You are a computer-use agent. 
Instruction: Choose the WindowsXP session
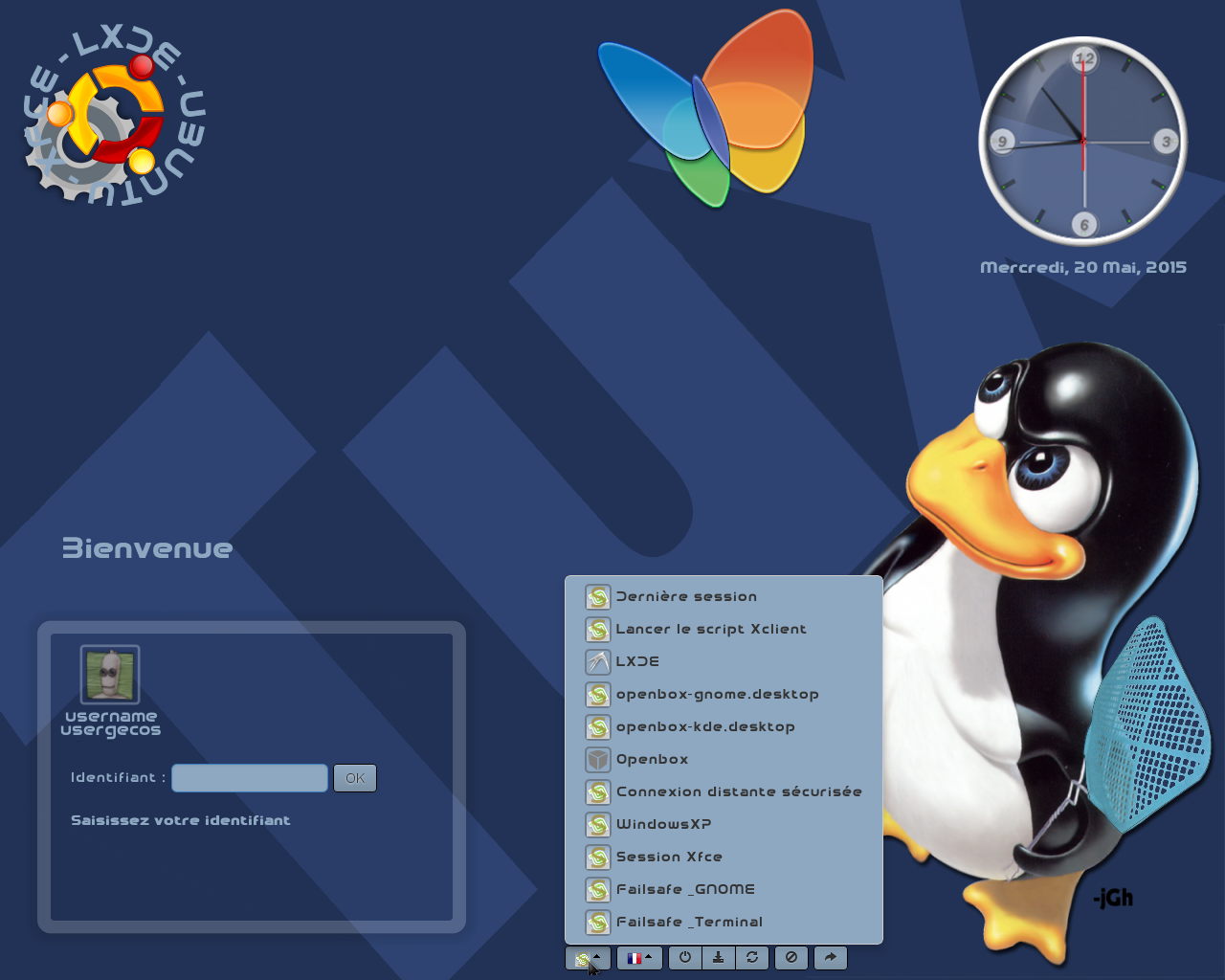tap(724, 825)
